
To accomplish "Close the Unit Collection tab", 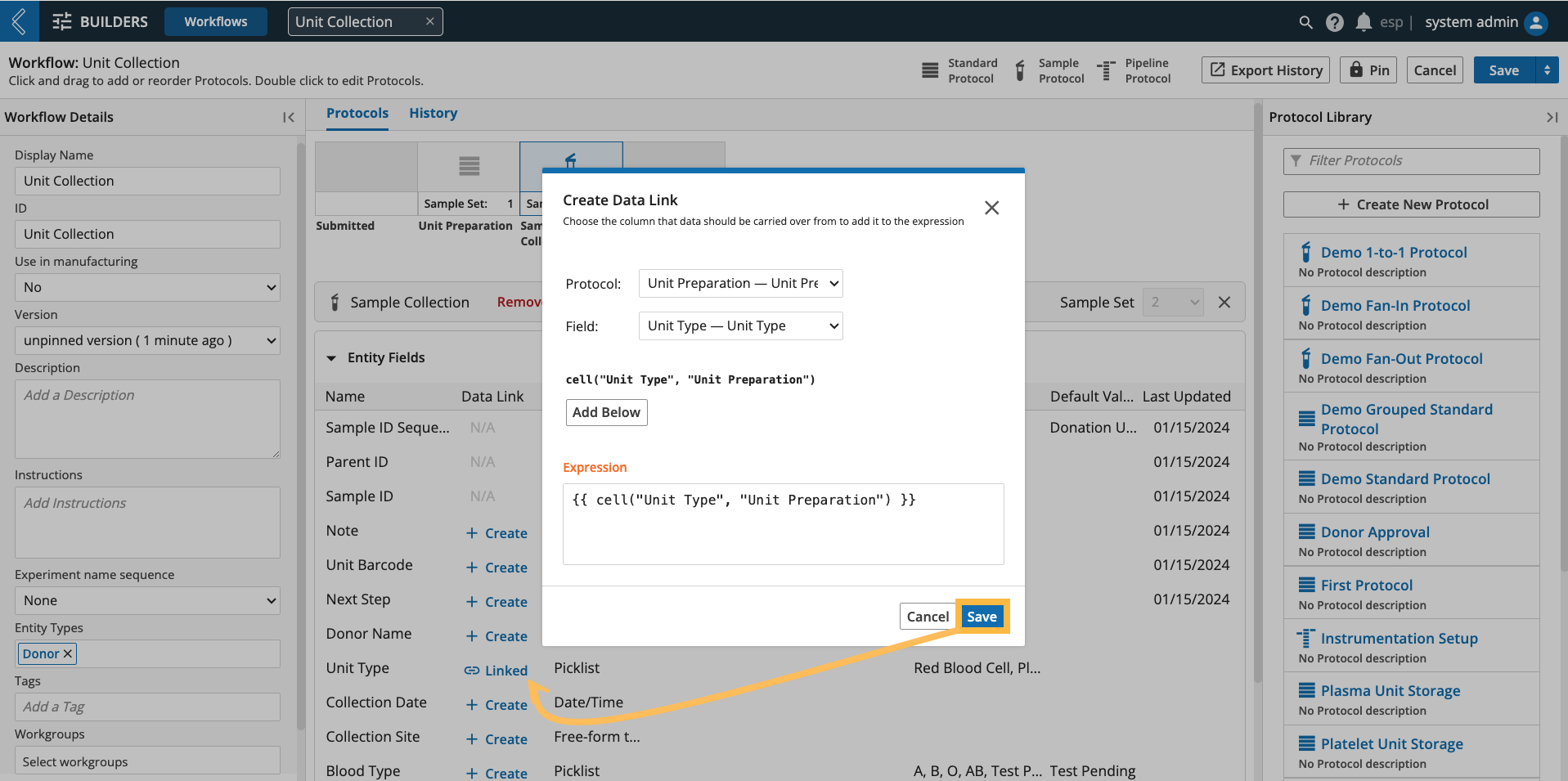I will 429,21.
